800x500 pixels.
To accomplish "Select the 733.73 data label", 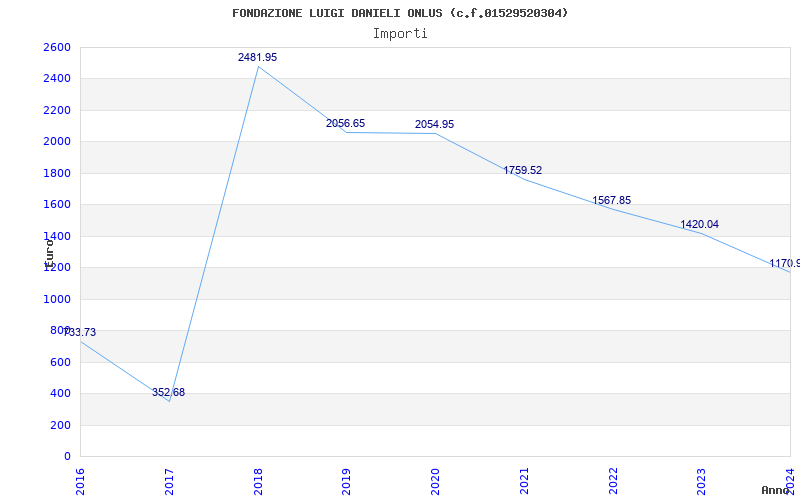I will [x=80, y=333].
